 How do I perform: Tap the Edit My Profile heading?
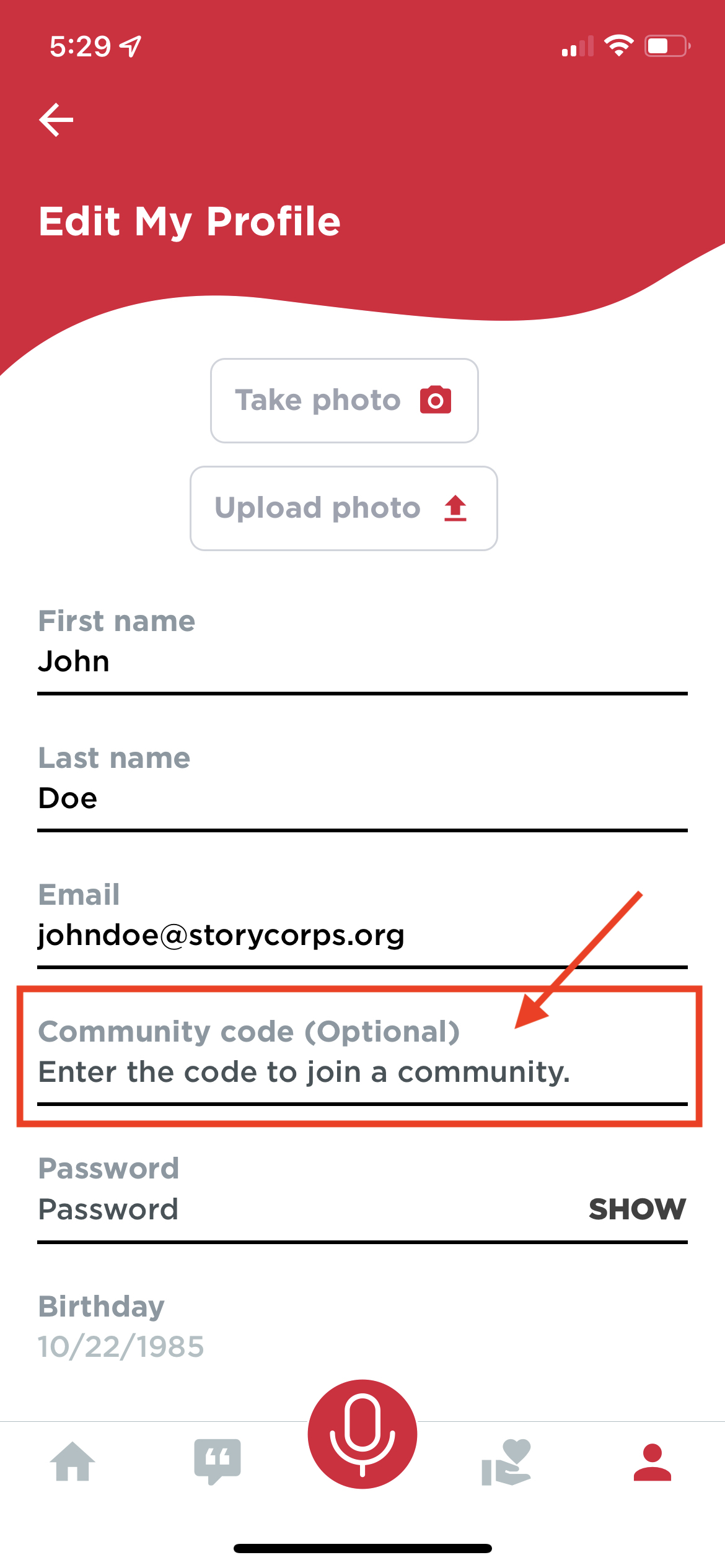[x=190, y=222]
